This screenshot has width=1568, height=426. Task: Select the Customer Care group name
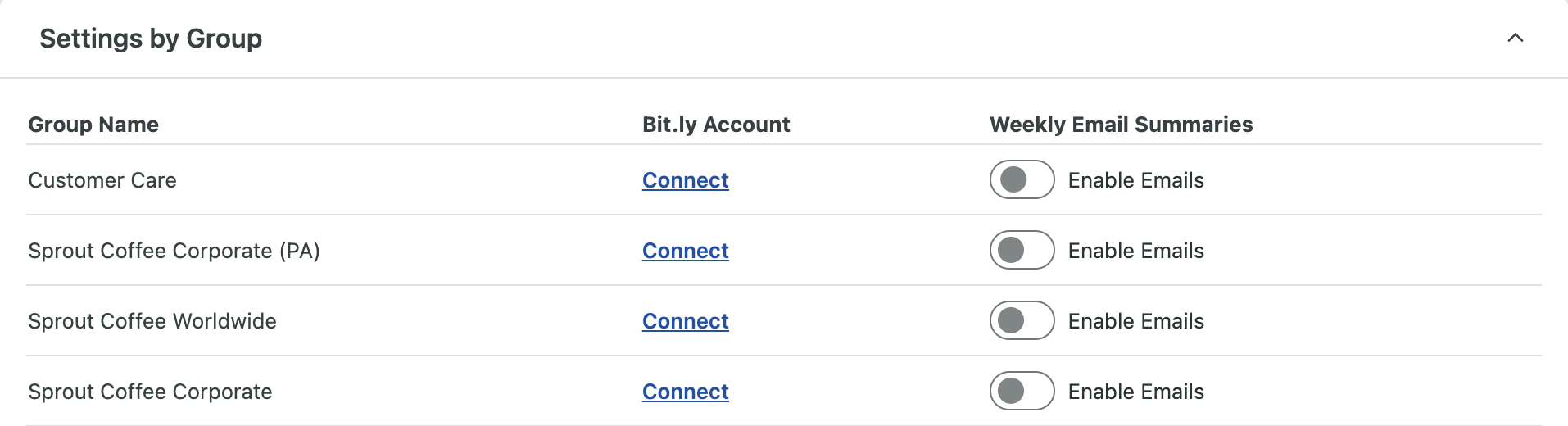(x=102, y=180)
